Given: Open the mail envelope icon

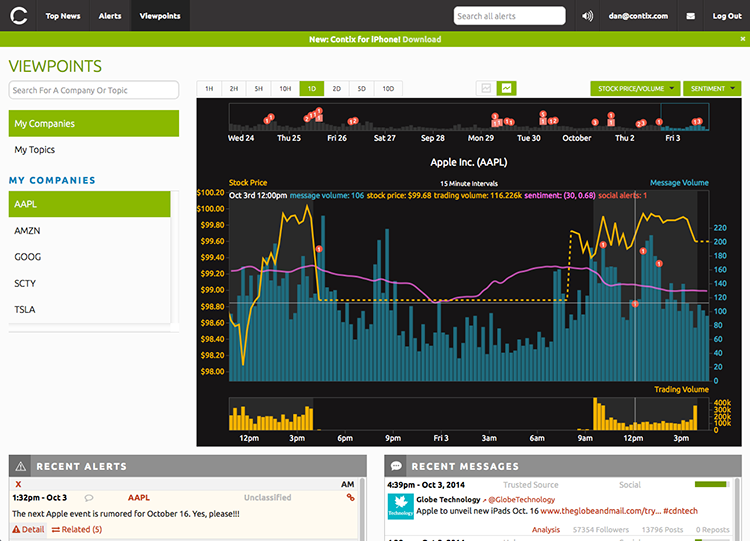Looking at the screenshot, I should point(690,16).
